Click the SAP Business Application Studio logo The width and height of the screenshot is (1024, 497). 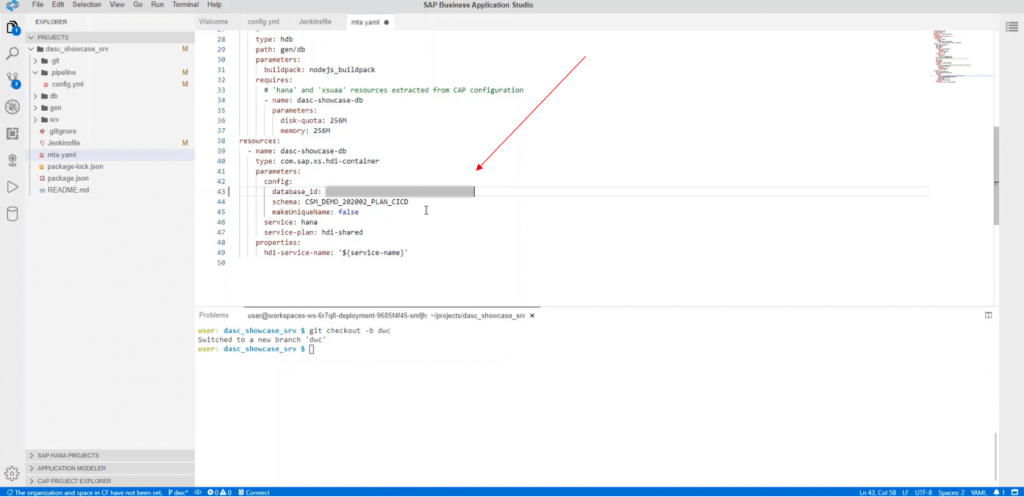[12, 5]
